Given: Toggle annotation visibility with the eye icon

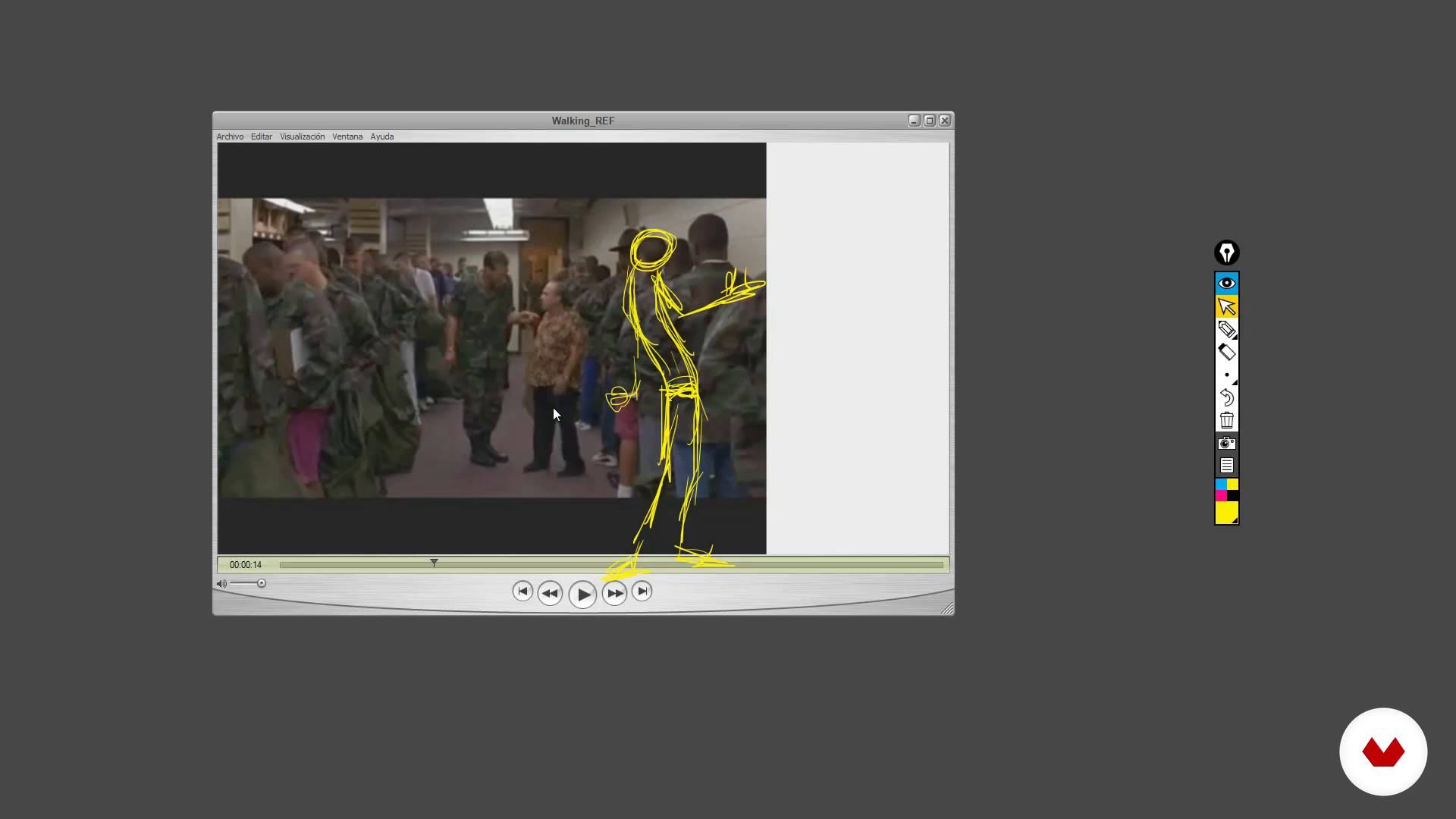Looking at the screenshot, I should tap(1226, 283).
